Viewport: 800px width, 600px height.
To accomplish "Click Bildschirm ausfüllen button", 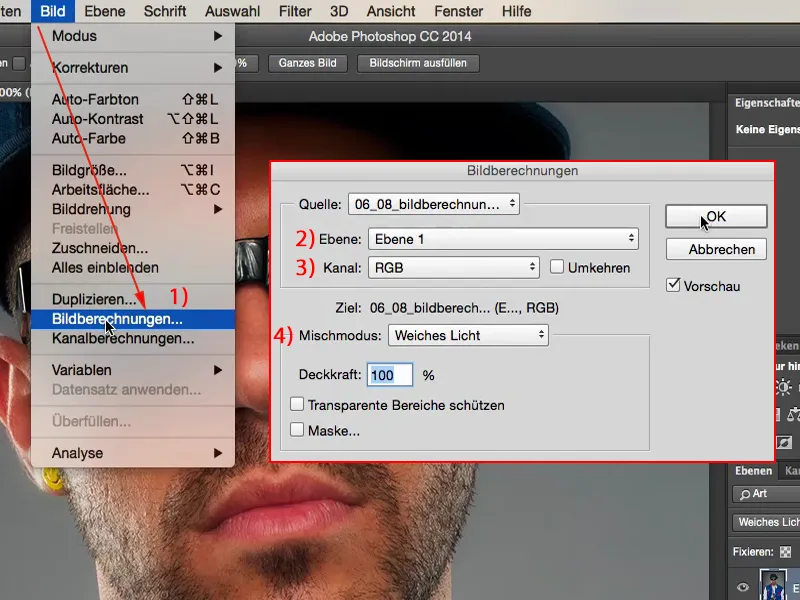I will 418,63.
